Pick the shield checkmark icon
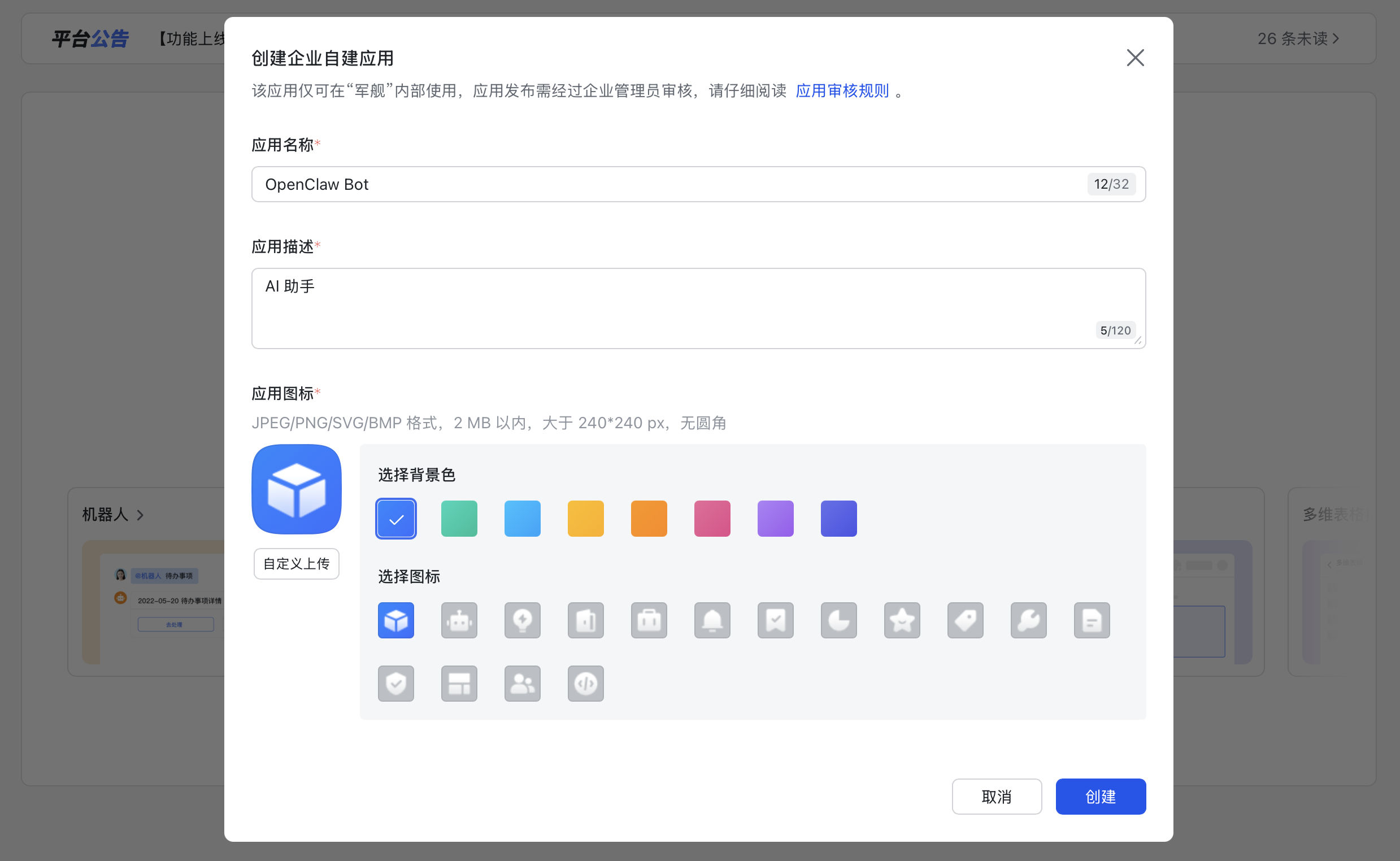The height and width of the screenshot is (861, 1400). click(x=395, y=684)
